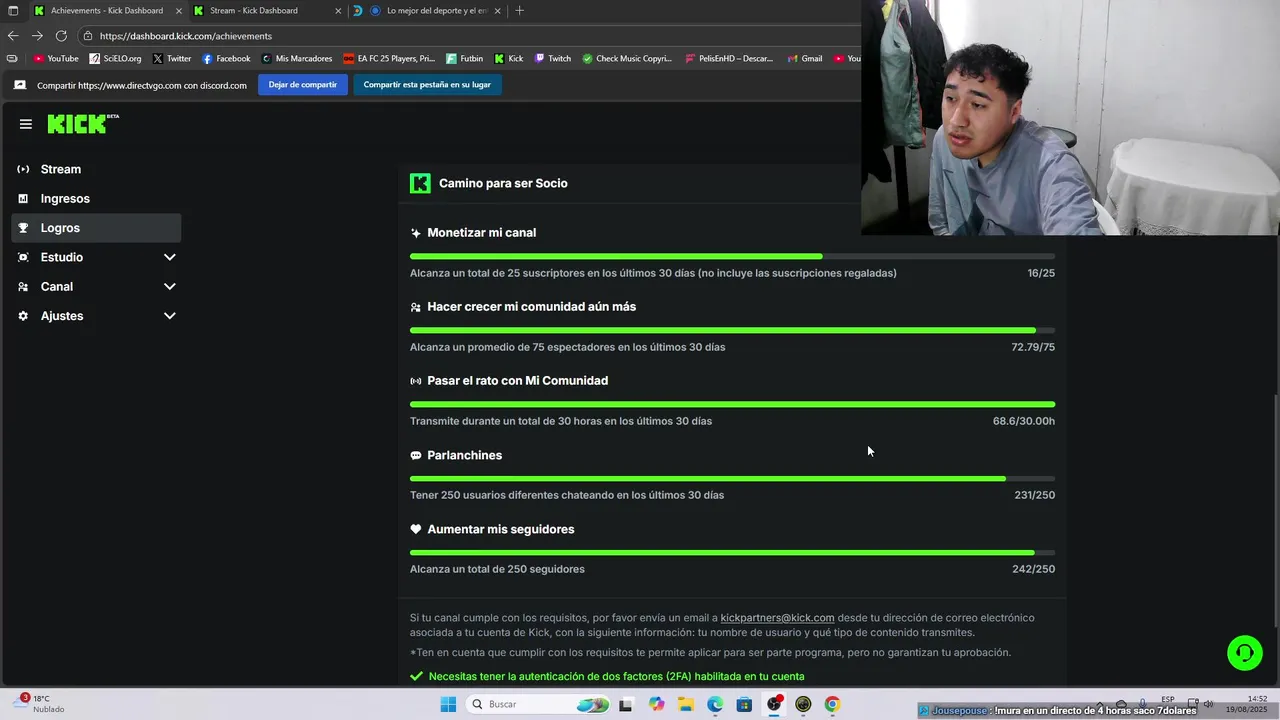This screenshot has width=1280, height=720.
Task: Expand the Canal chevron
Action: pos(169,286)
